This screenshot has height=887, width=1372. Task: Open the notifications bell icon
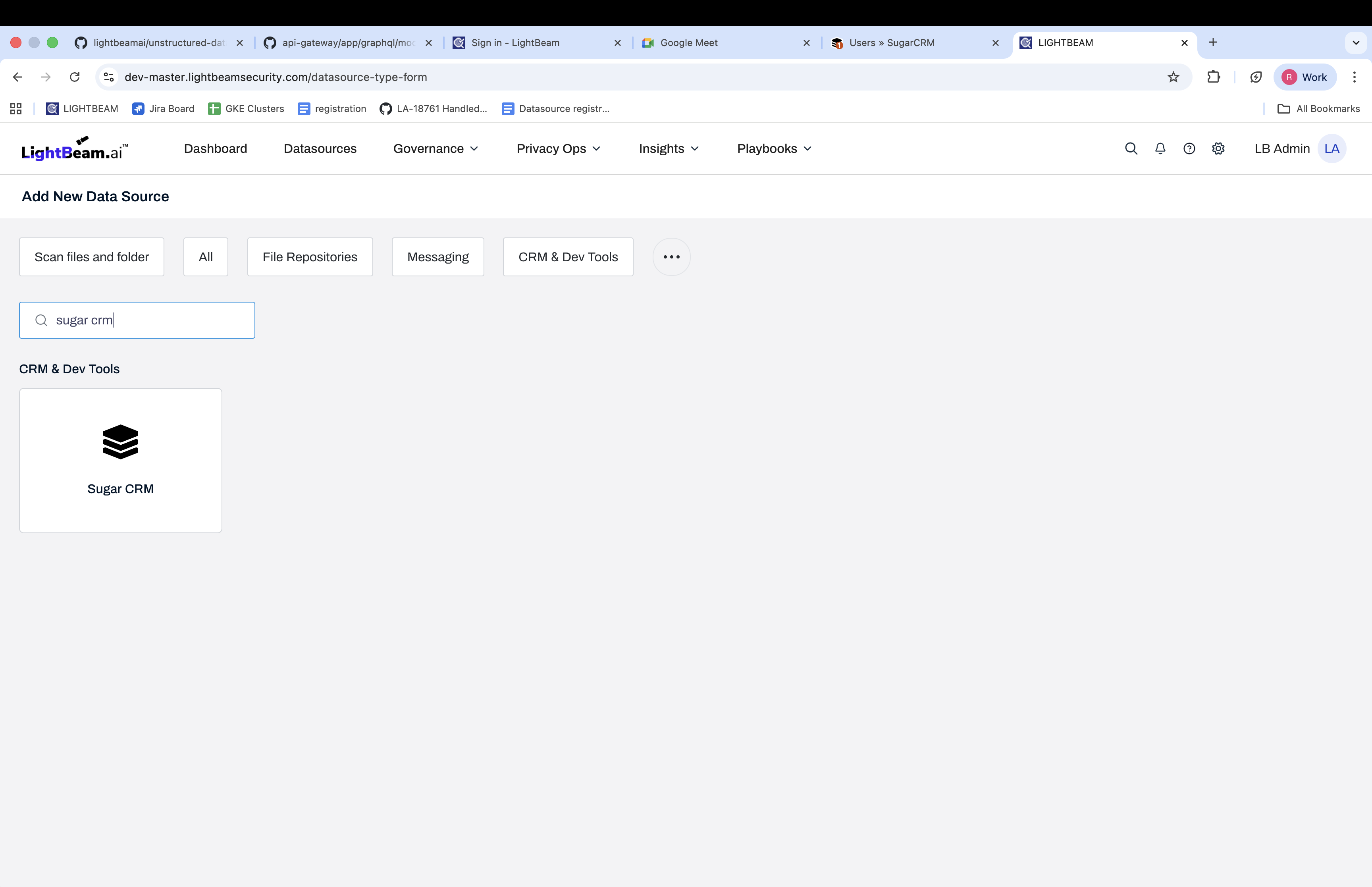pos(1160,148)
